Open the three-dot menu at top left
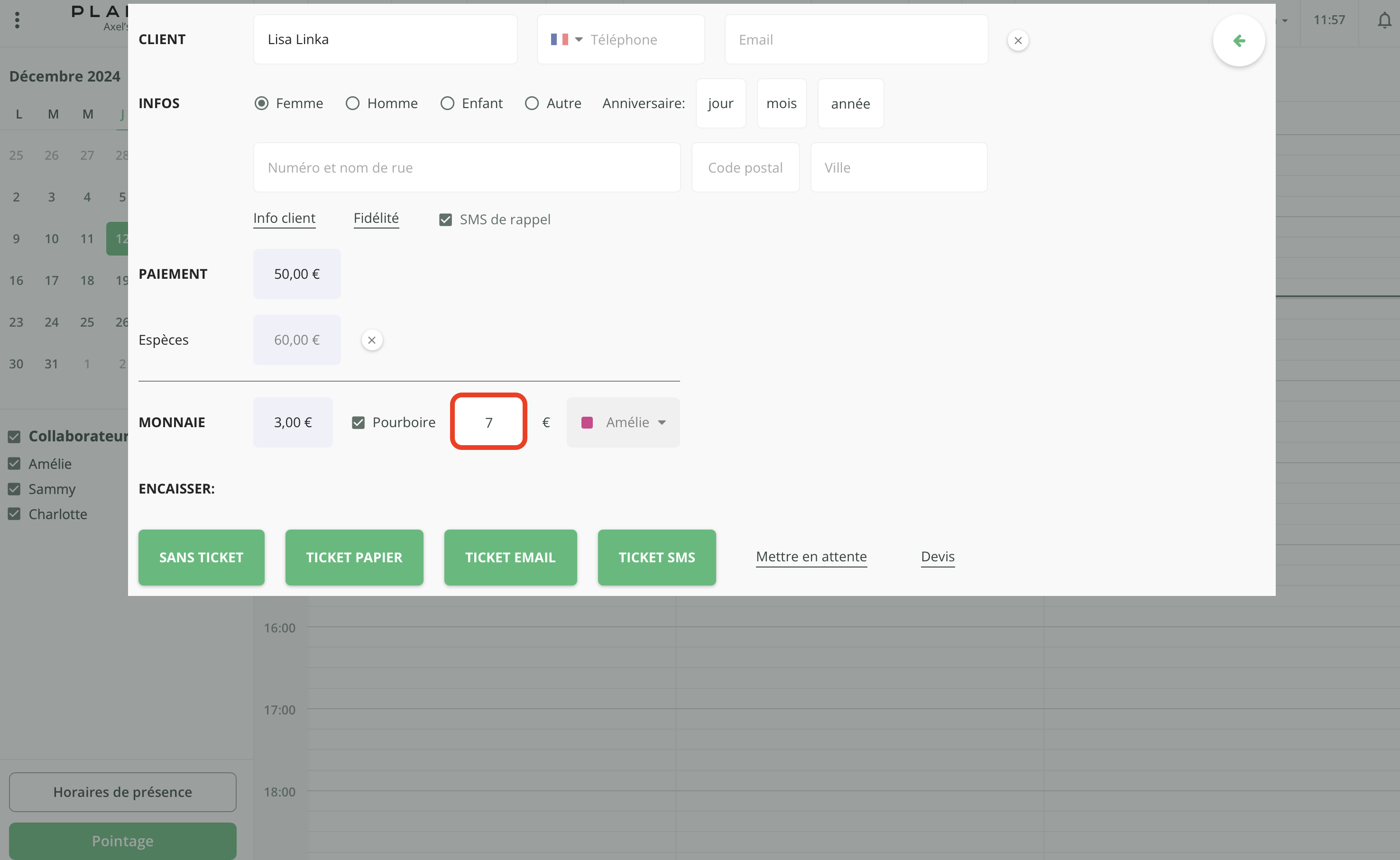The height and width of the screenshot is (860, 1400). pyautogui.click(x=17, y=20)
